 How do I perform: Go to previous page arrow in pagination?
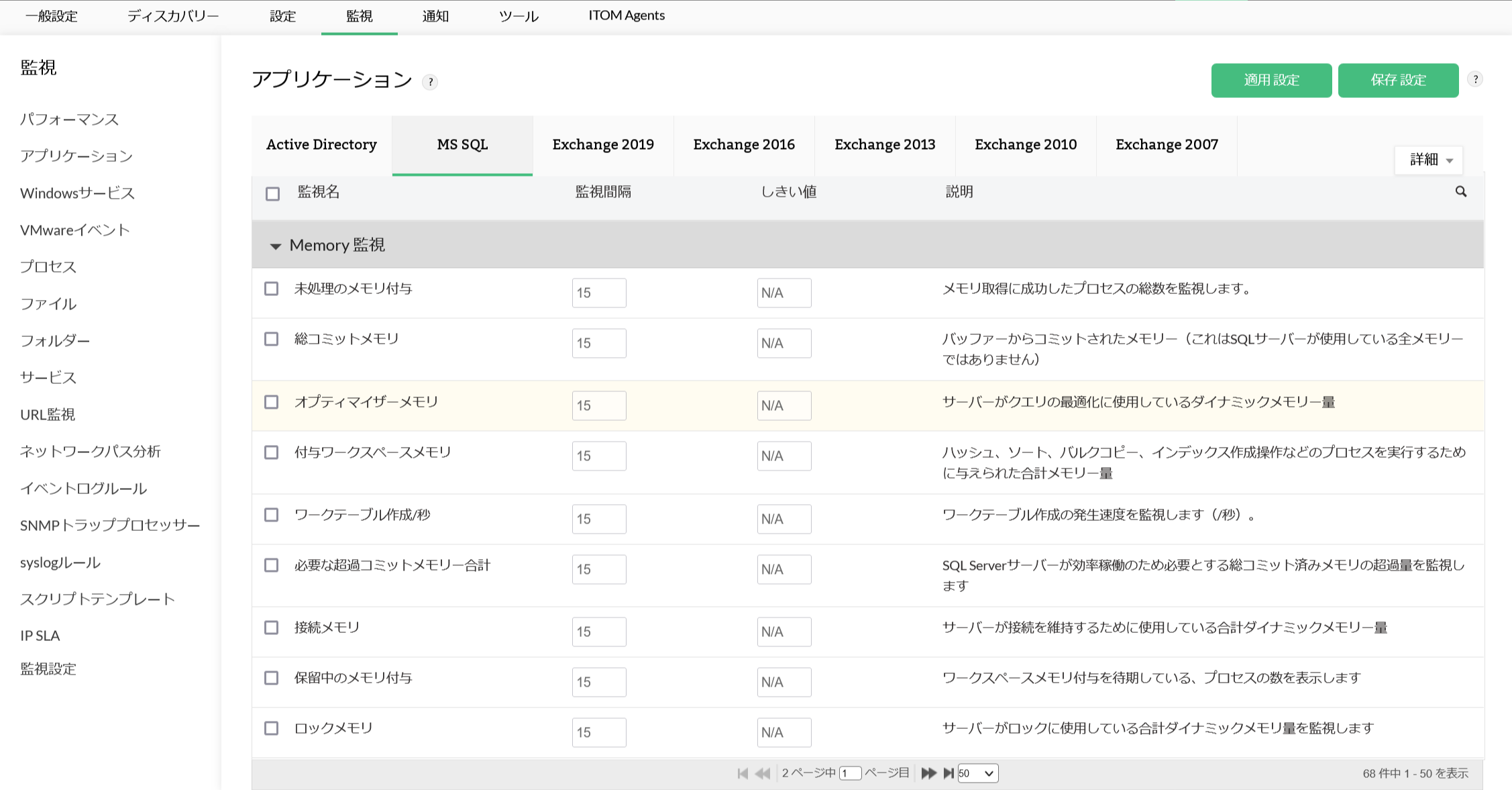(x=762, y=773)
